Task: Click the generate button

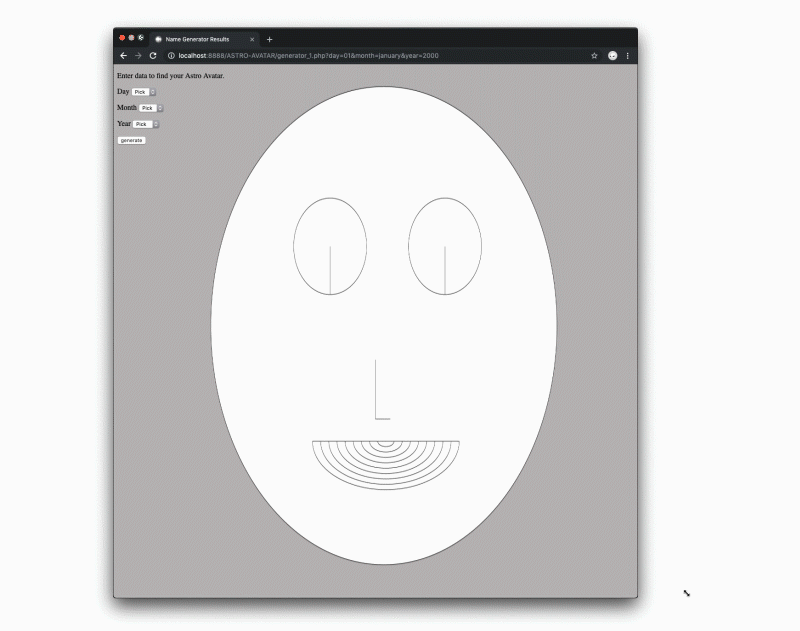Action: point(132,140)
